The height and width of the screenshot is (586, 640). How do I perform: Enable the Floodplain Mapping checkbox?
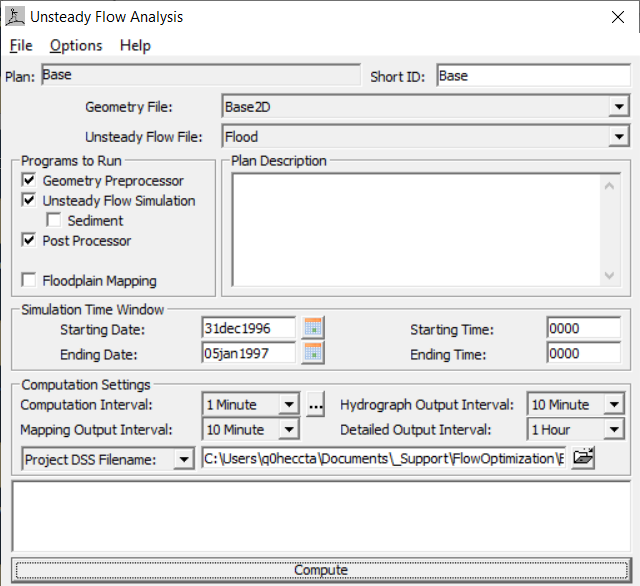tap(28, 281)
